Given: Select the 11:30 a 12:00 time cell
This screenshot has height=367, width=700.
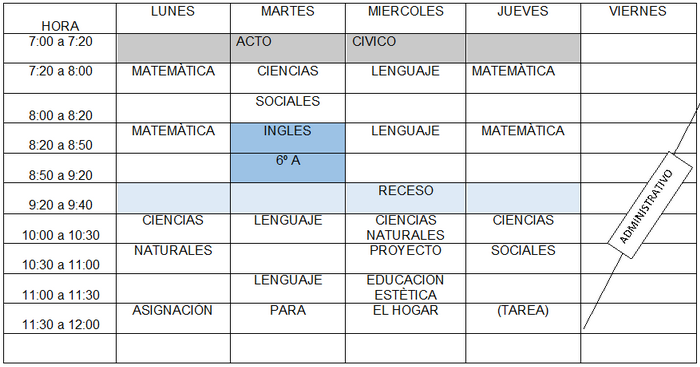Looking at the screenshot, I should tap(60, 318).
